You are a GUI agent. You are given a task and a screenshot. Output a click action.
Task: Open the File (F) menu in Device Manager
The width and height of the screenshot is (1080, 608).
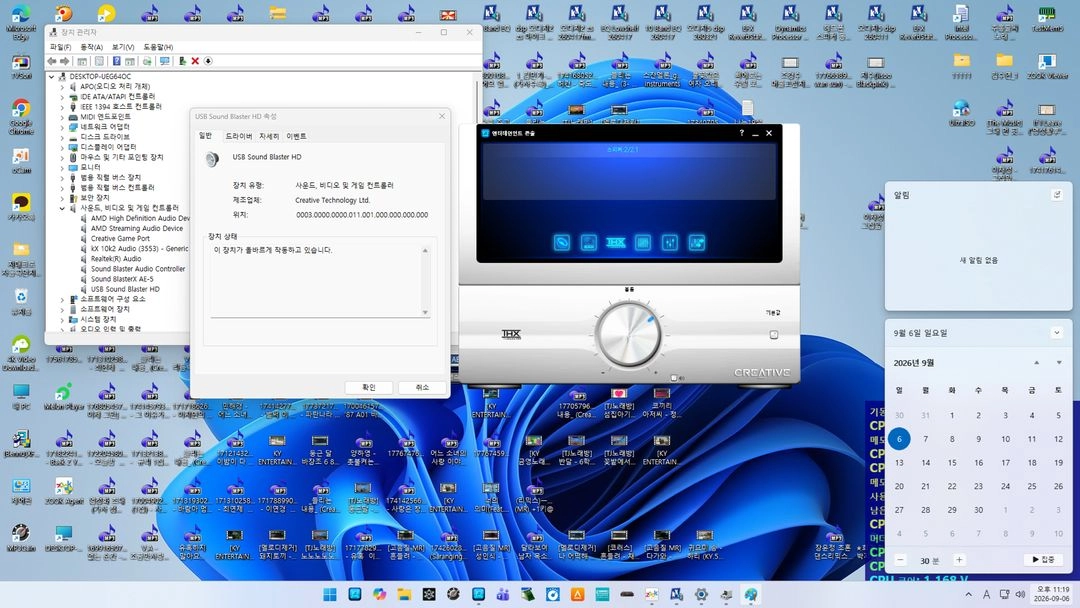(x=60, y=47)
